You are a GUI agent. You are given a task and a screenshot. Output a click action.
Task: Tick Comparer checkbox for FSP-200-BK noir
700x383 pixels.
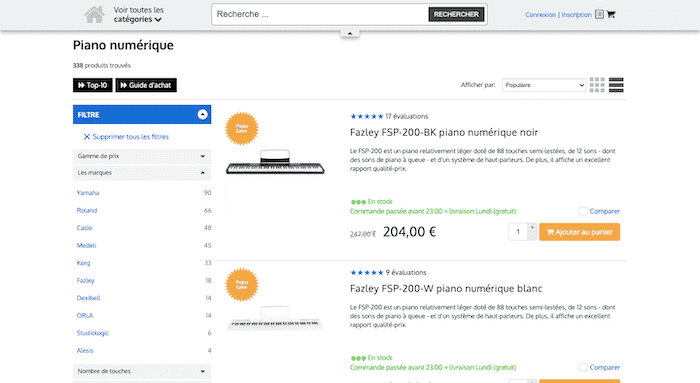583,211
